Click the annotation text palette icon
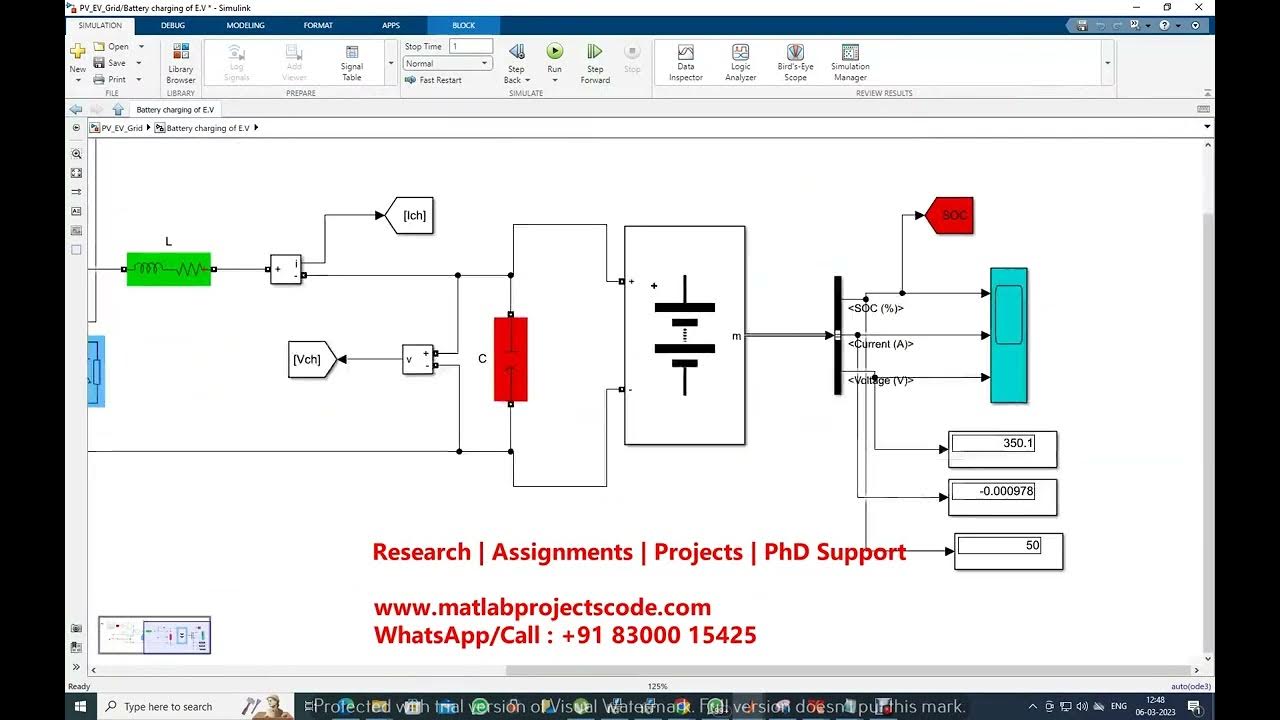This screenshot has width=1280, height=720. click(76, 211)
